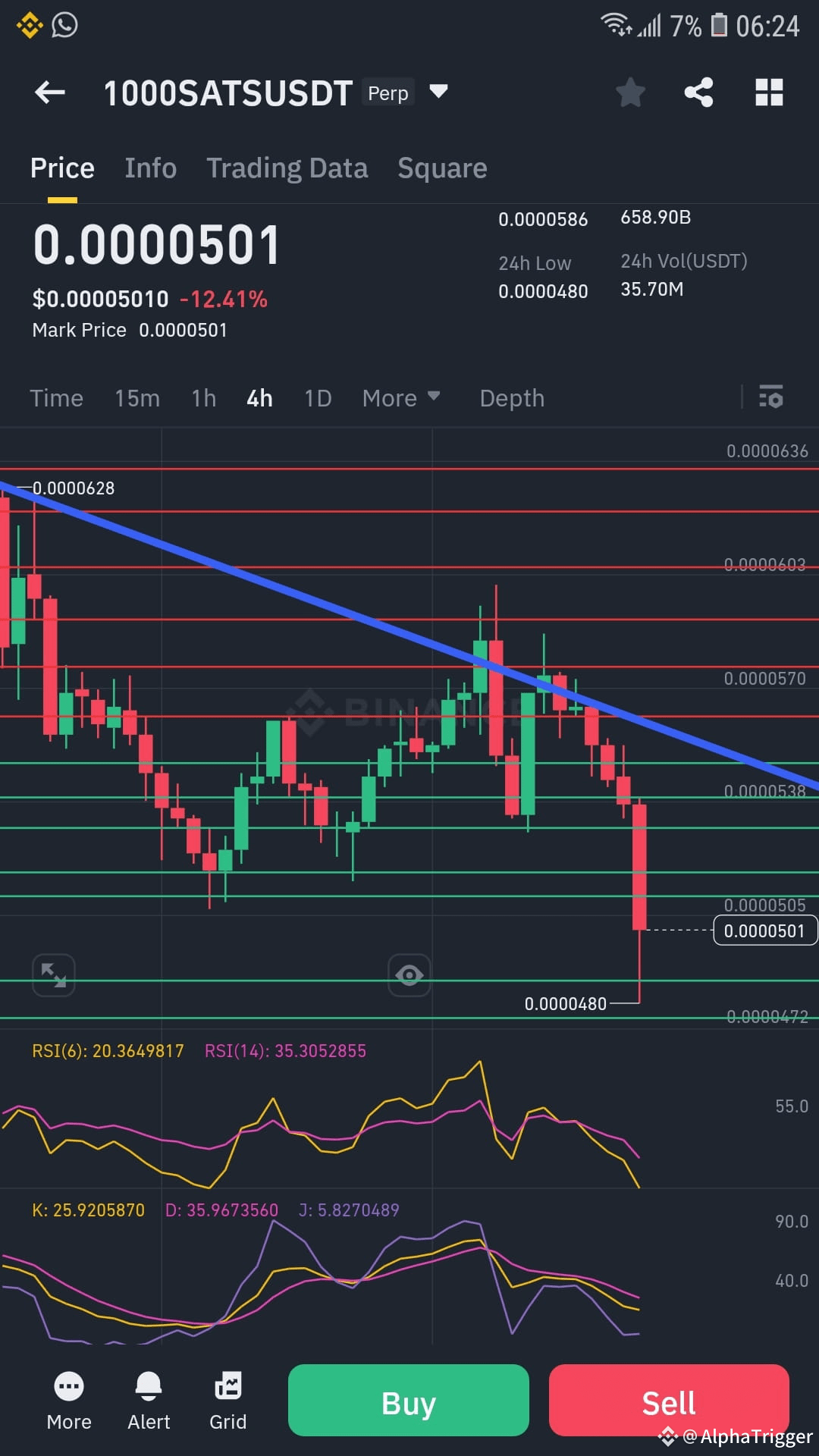
Task: Open chart indicator settings icon
Action: click(771, 397)
